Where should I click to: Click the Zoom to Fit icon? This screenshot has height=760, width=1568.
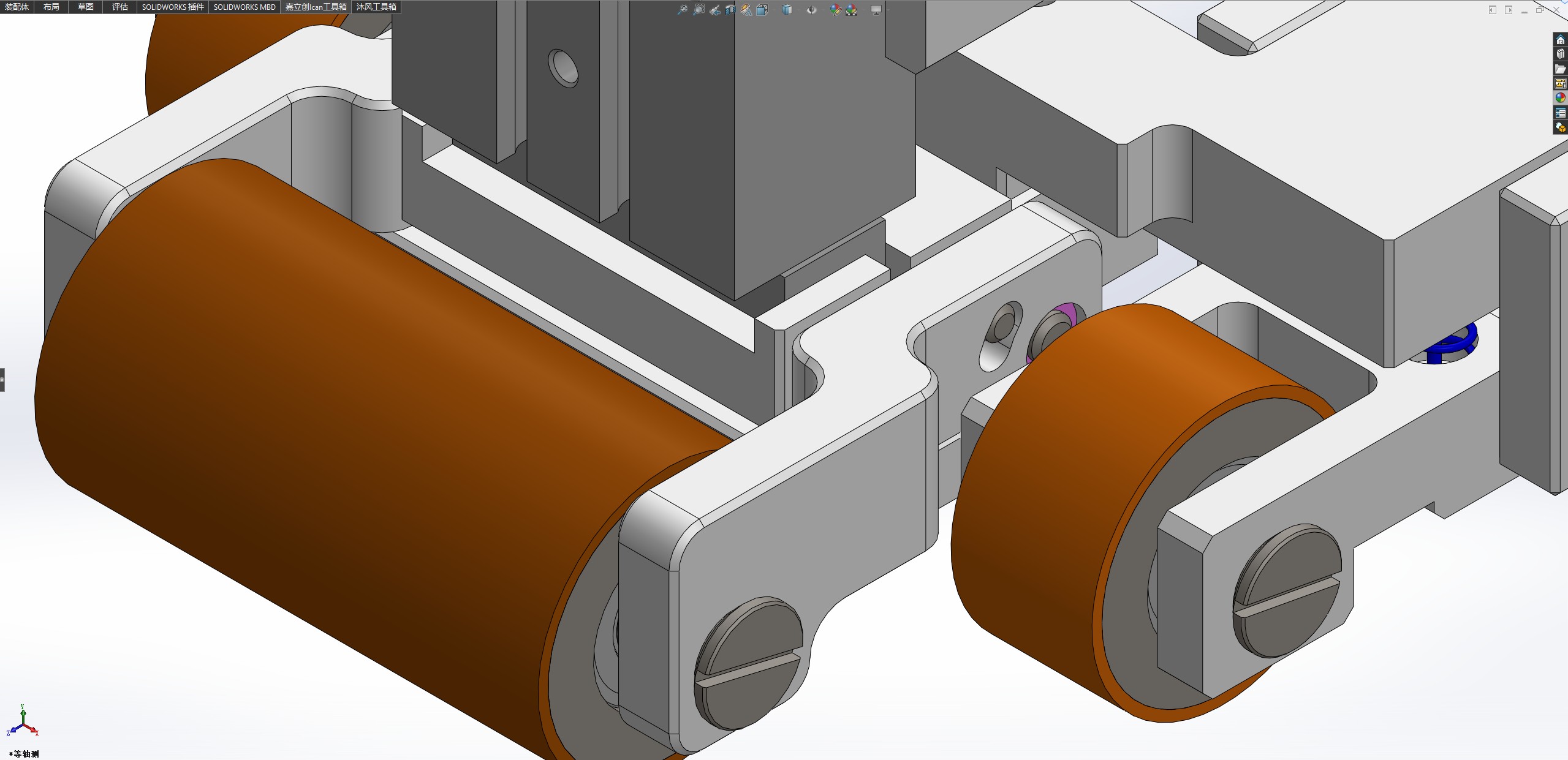683,10
